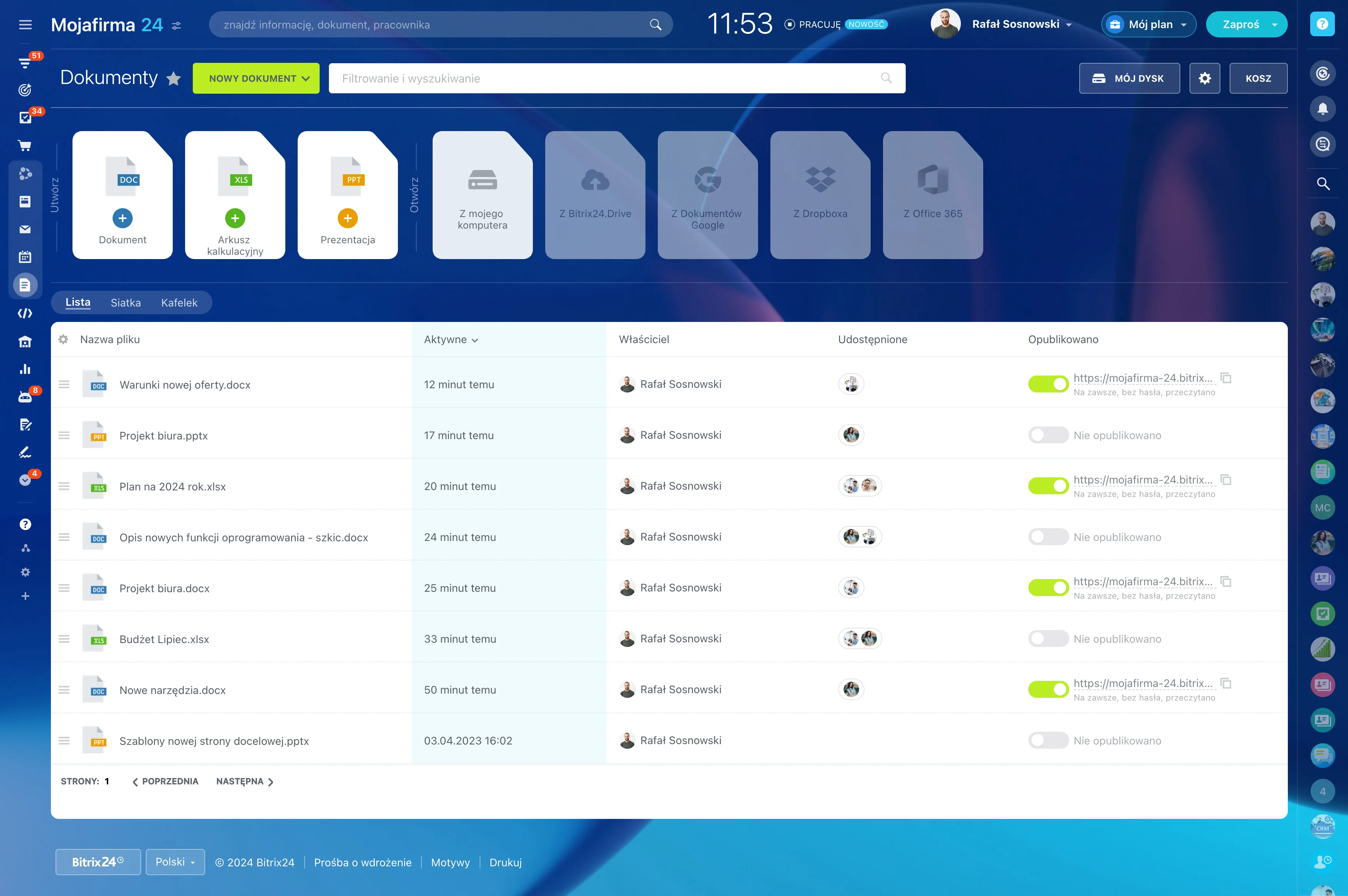Open CoPilot robot icon with badge 8
This screenshot has width=1348, height=896.
click(x=25, y=396)
